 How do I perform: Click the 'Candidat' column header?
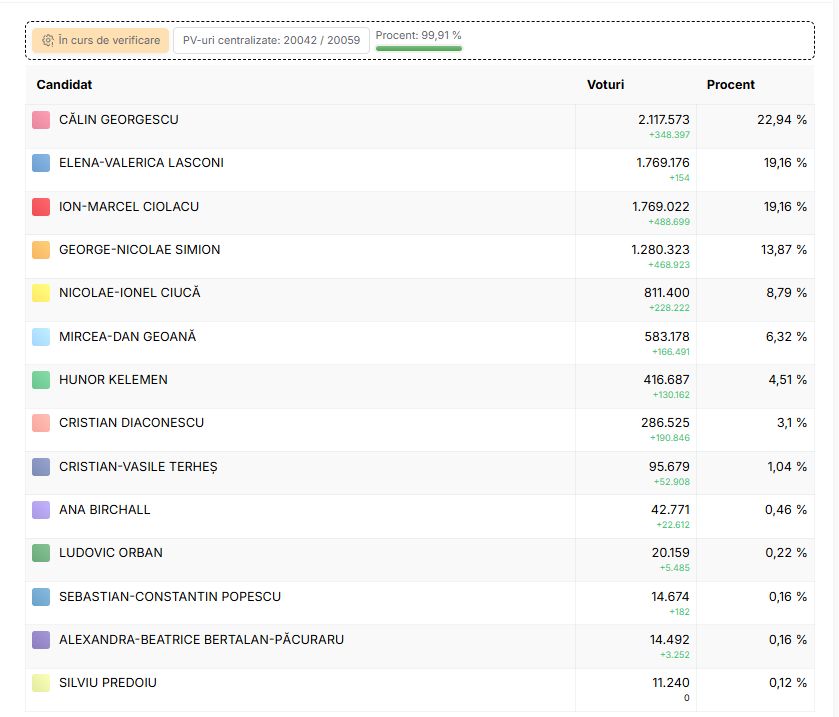64,85
